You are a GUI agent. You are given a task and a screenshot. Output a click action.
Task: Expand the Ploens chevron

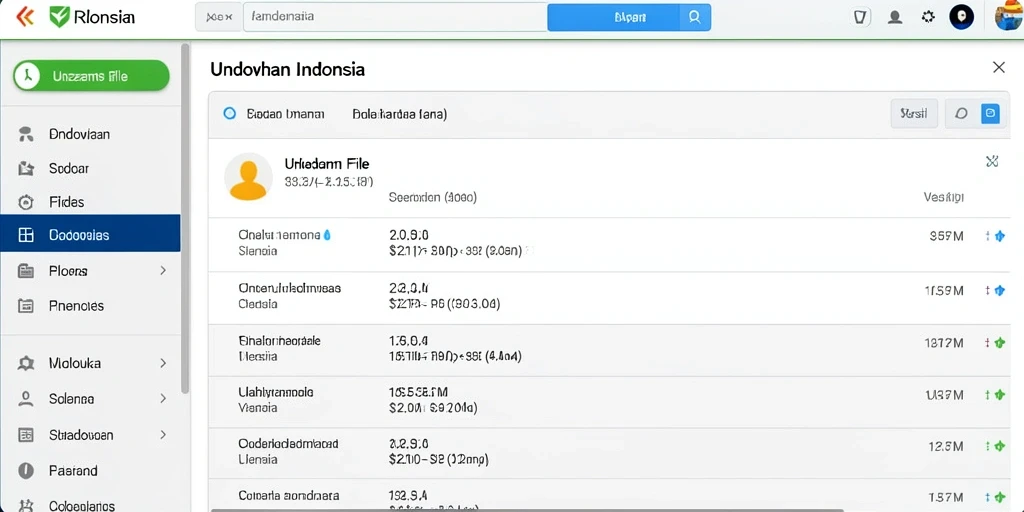tap(163, 270)
